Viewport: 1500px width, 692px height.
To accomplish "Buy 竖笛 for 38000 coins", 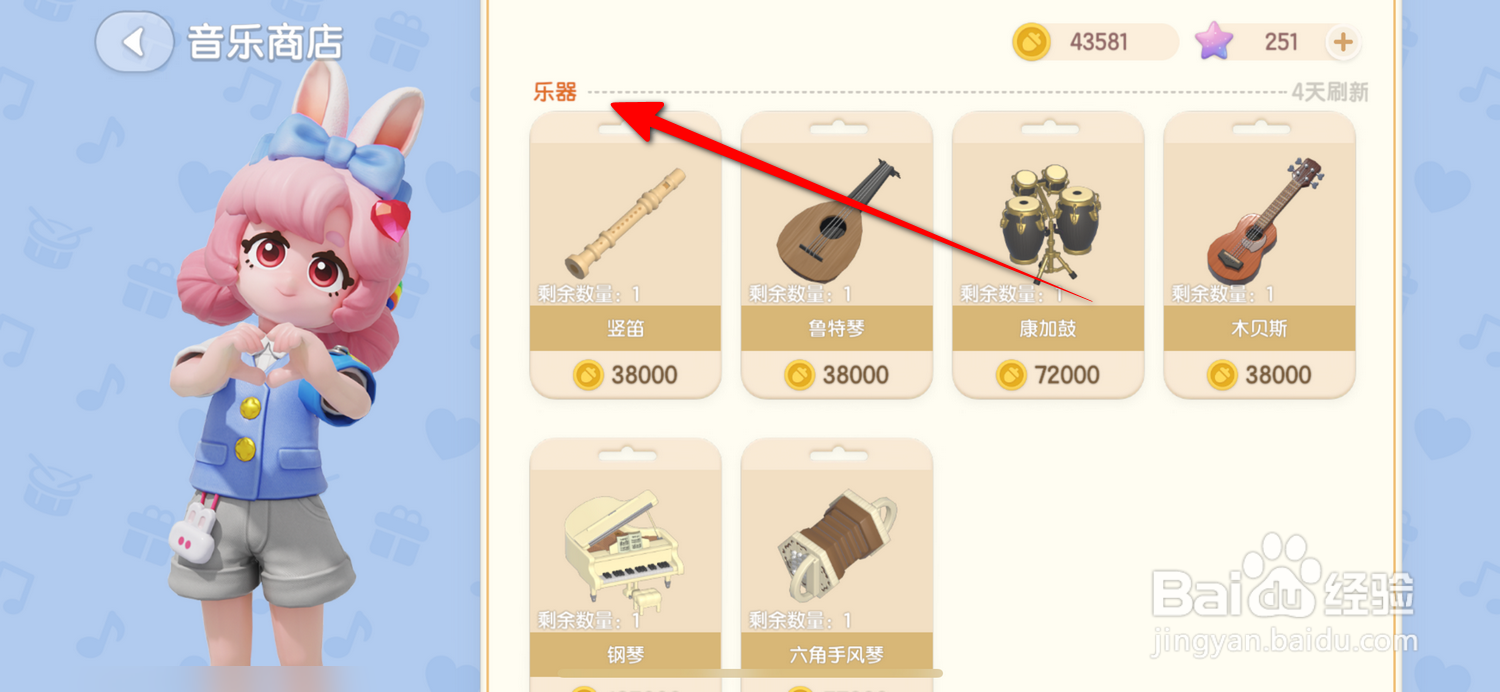I will pos(626,375).
